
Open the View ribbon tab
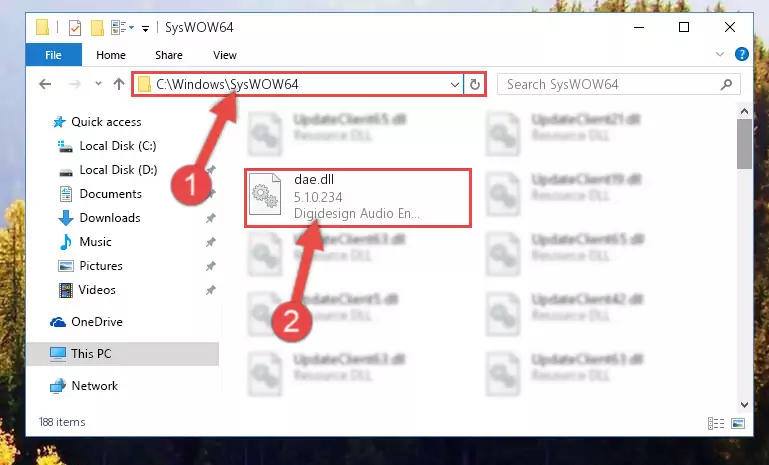coord(225,55)
